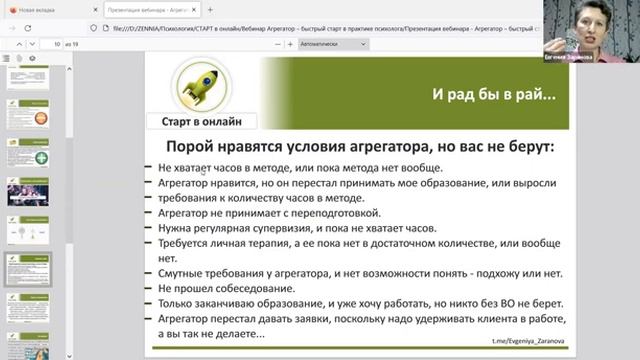Zoom out the PDF with minus button
The width and height of the screenshot is (640, 360).
278,44
